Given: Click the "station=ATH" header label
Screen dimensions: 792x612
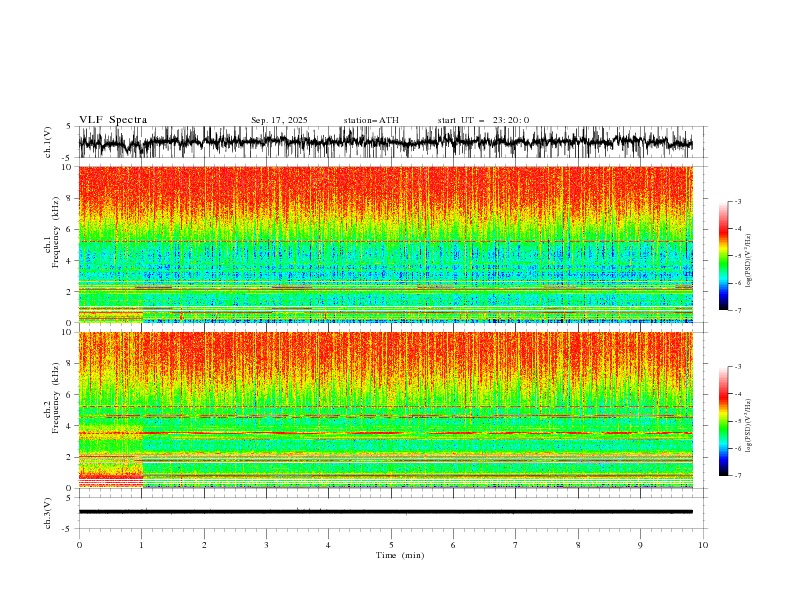Looking at the screenshot, I should (371, 120).
